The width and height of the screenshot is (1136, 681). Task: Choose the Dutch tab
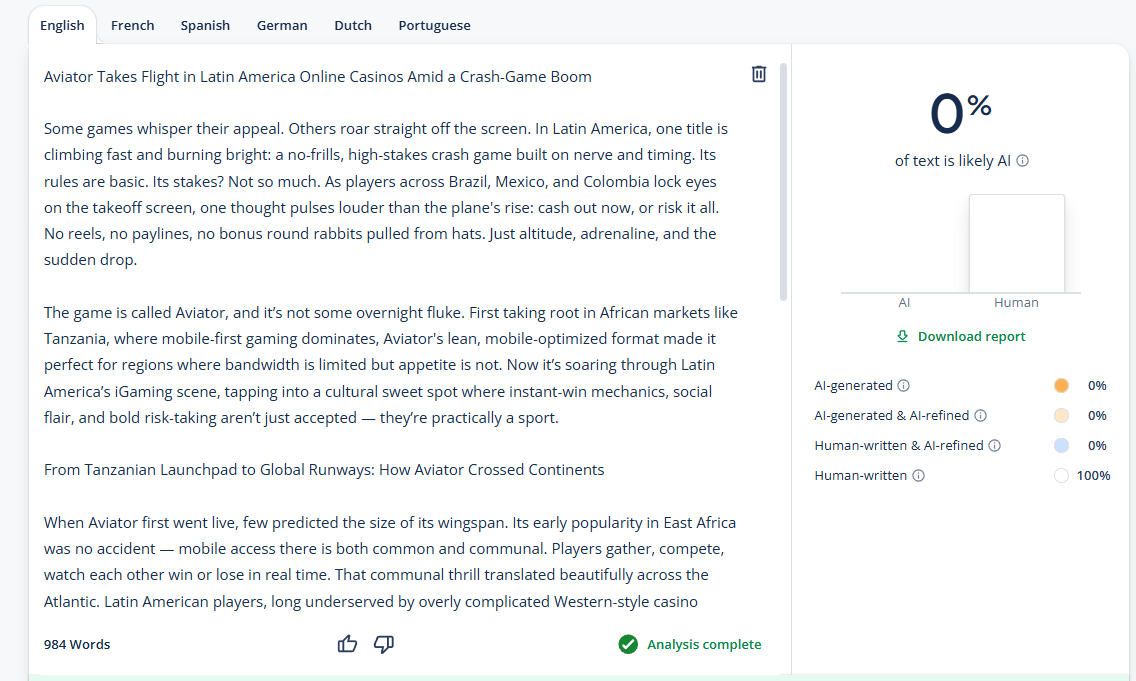tap(353, 25)
